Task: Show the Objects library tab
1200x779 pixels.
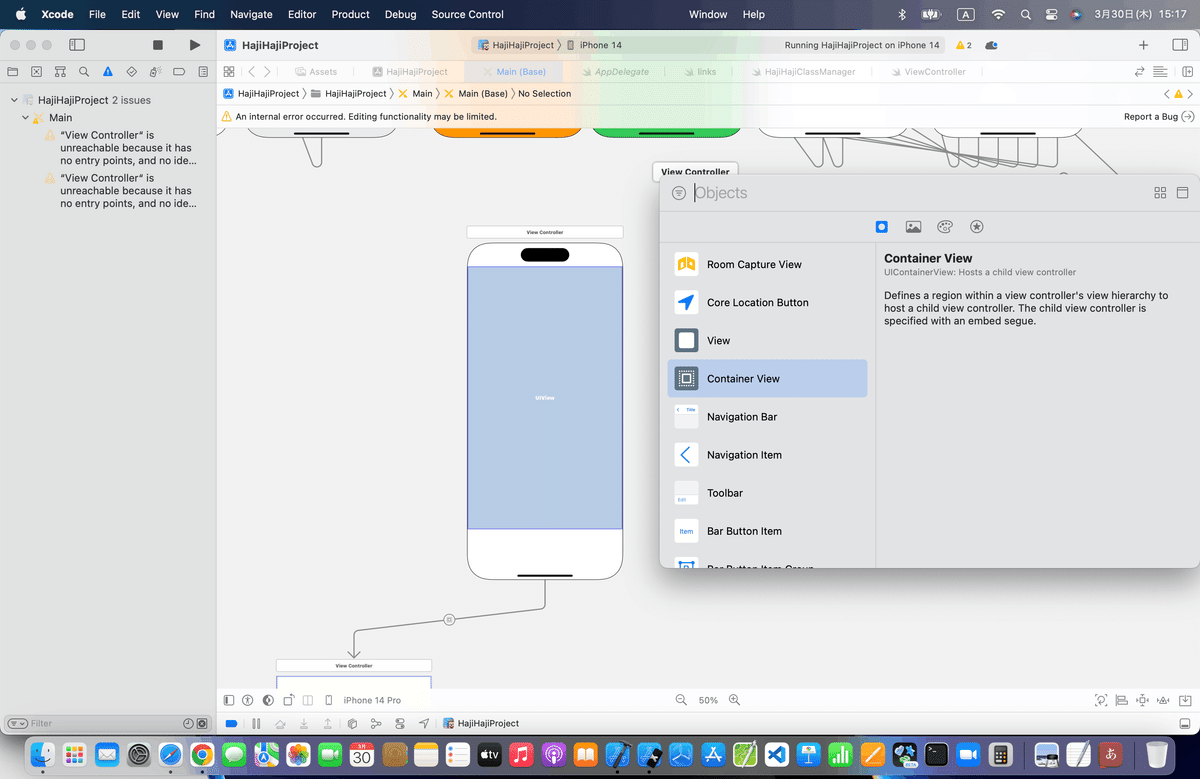Action: tap(881, 227)
